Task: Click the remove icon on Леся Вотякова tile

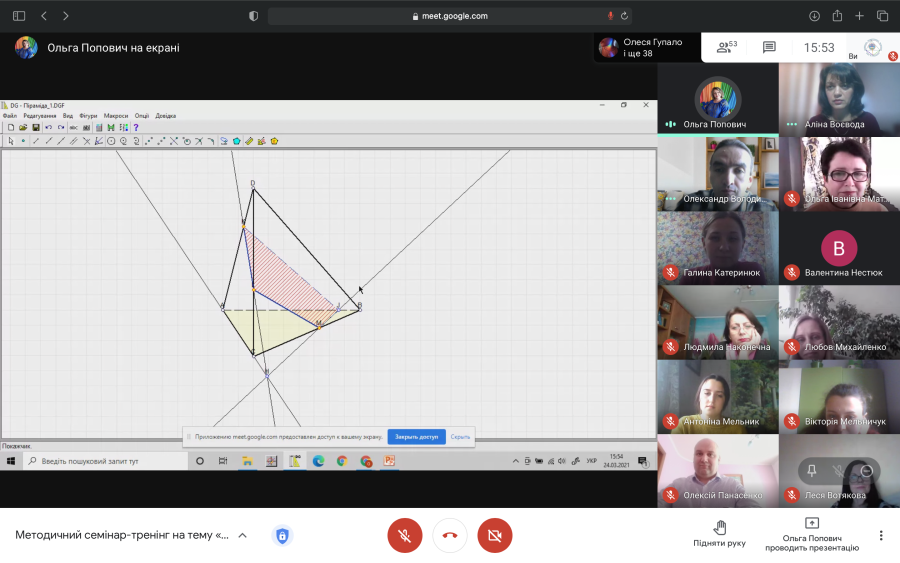Action: pyautogui.click(x=867, y=471)
